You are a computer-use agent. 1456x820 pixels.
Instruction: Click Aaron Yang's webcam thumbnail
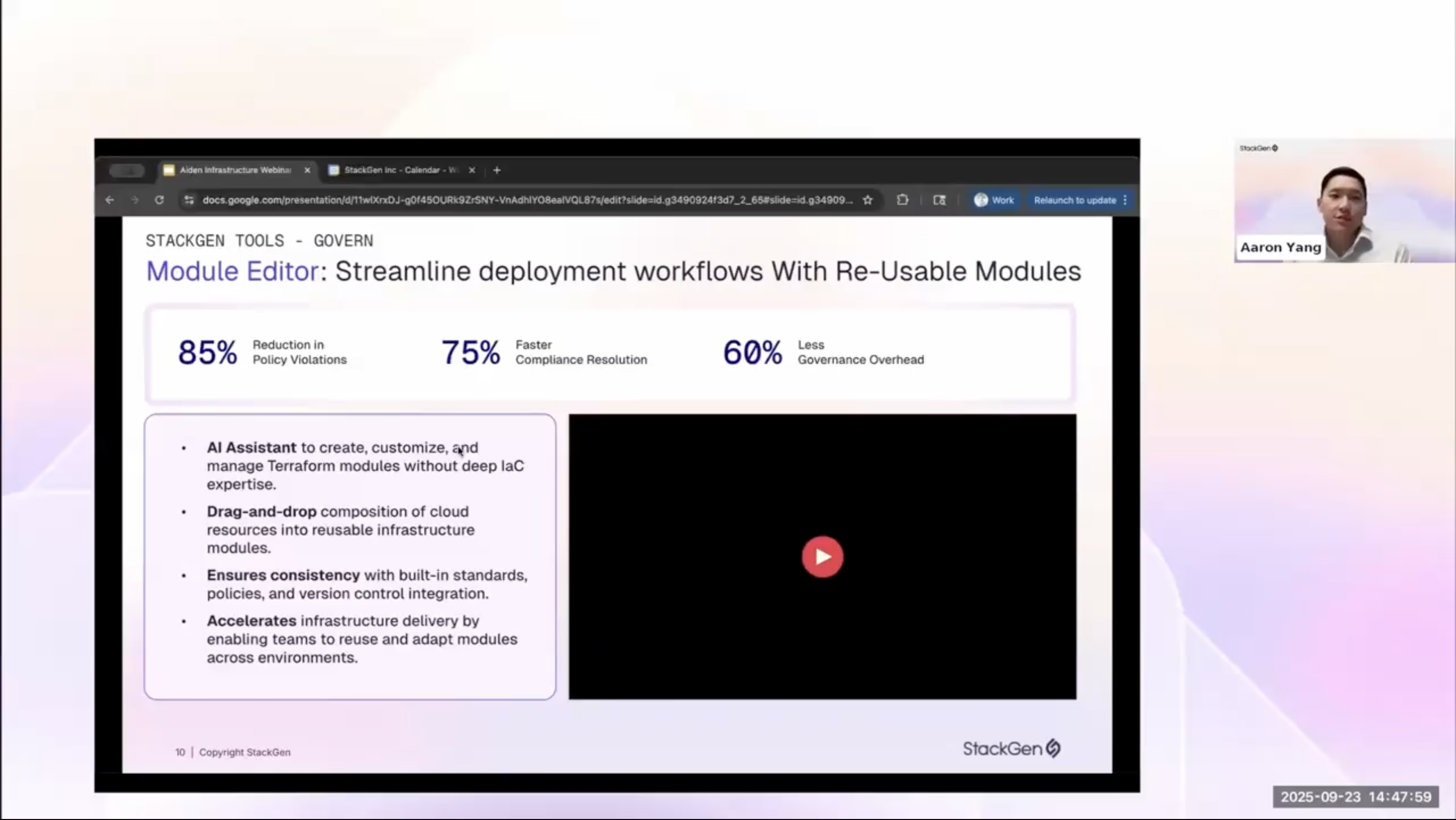coord(1345,201)
